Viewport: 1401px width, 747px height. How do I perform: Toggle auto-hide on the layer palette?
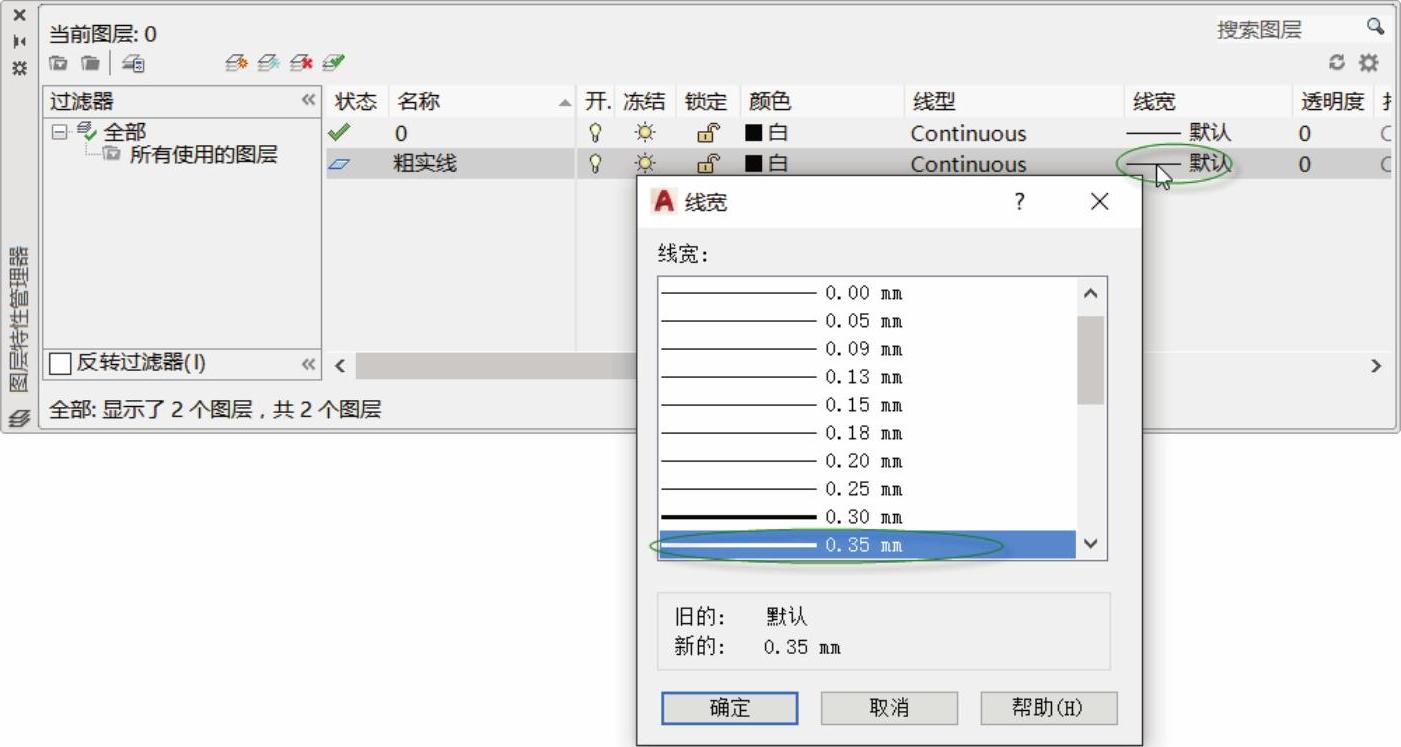coord(19,42)
